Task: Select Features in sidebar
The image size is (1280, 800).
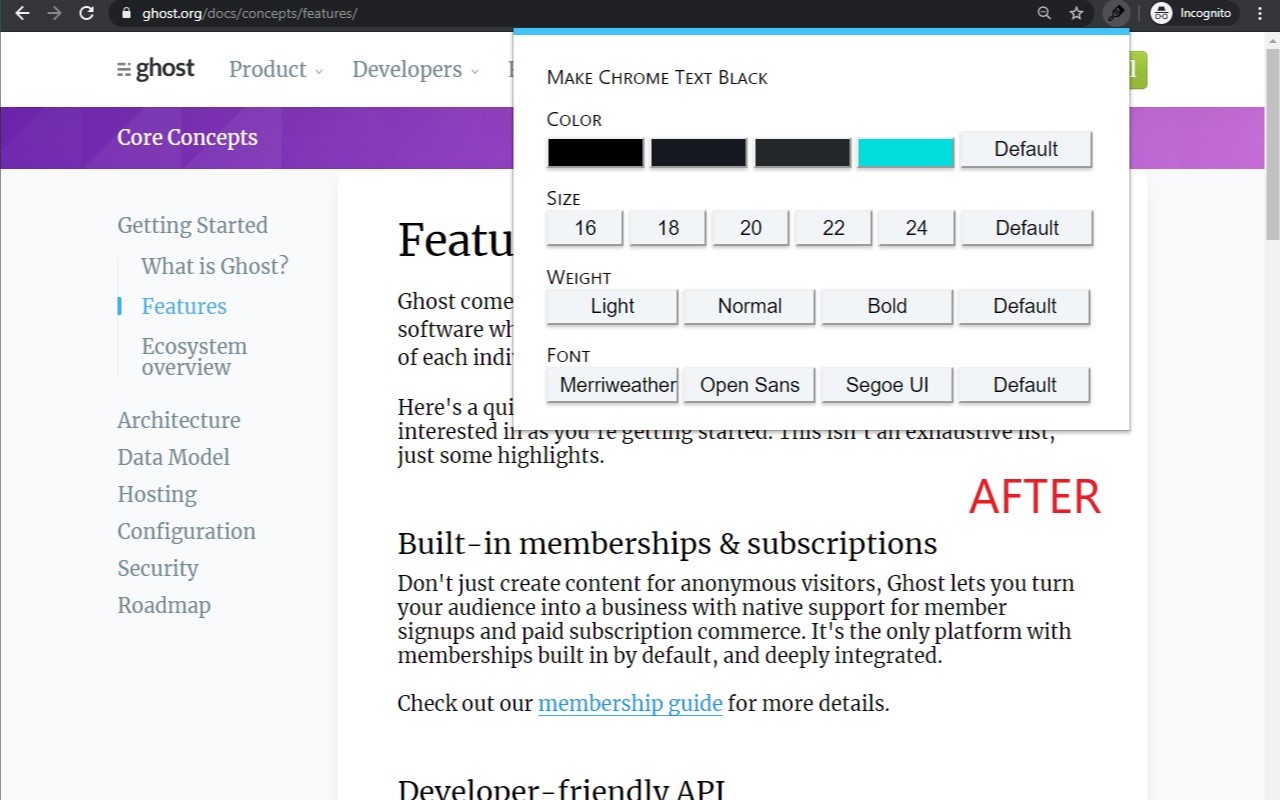Action: (184, 306)
